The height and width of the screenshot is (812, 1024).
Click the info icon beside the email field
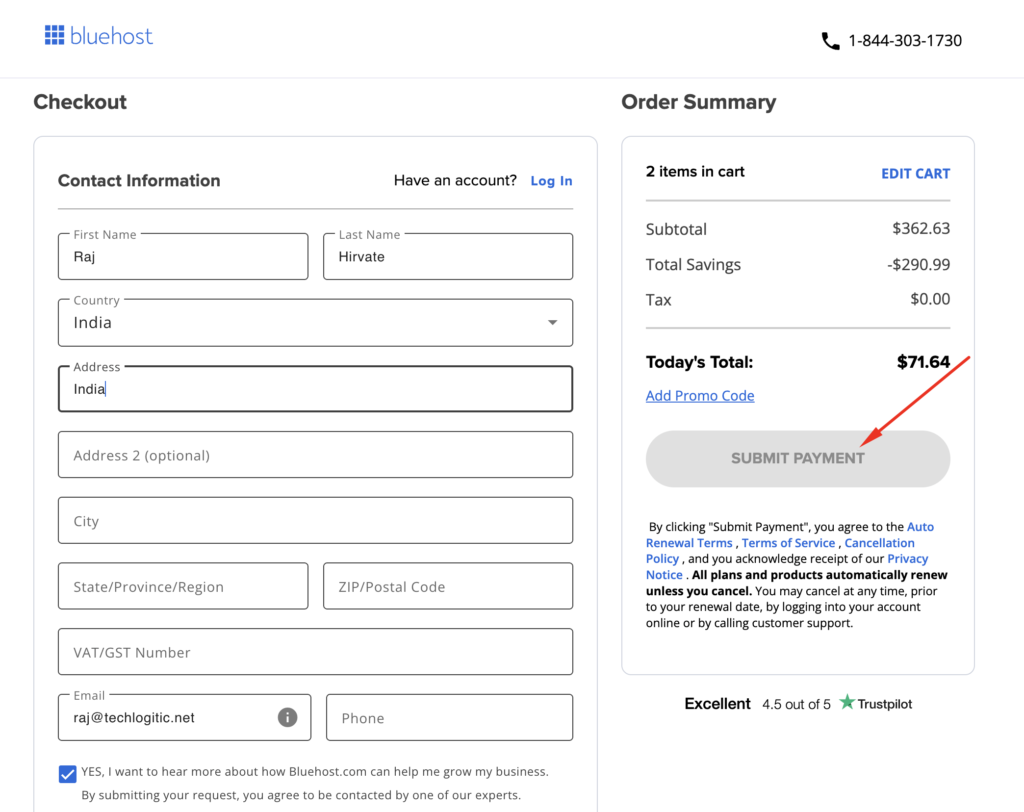pos(286,717)
